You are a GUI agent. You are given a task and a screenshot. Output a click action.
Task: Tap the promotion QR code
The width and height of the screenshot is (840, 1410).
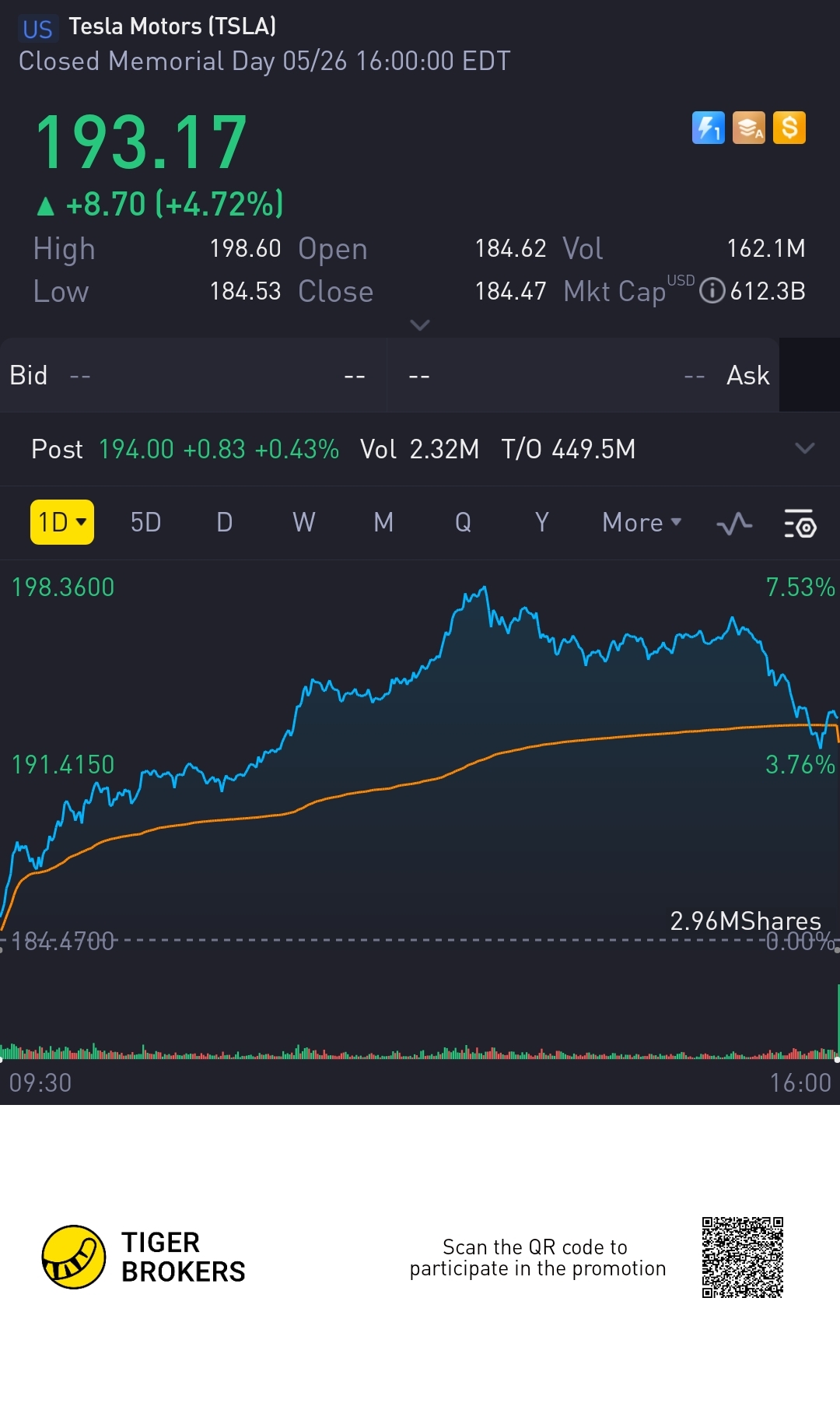(x=742, y=1257)
